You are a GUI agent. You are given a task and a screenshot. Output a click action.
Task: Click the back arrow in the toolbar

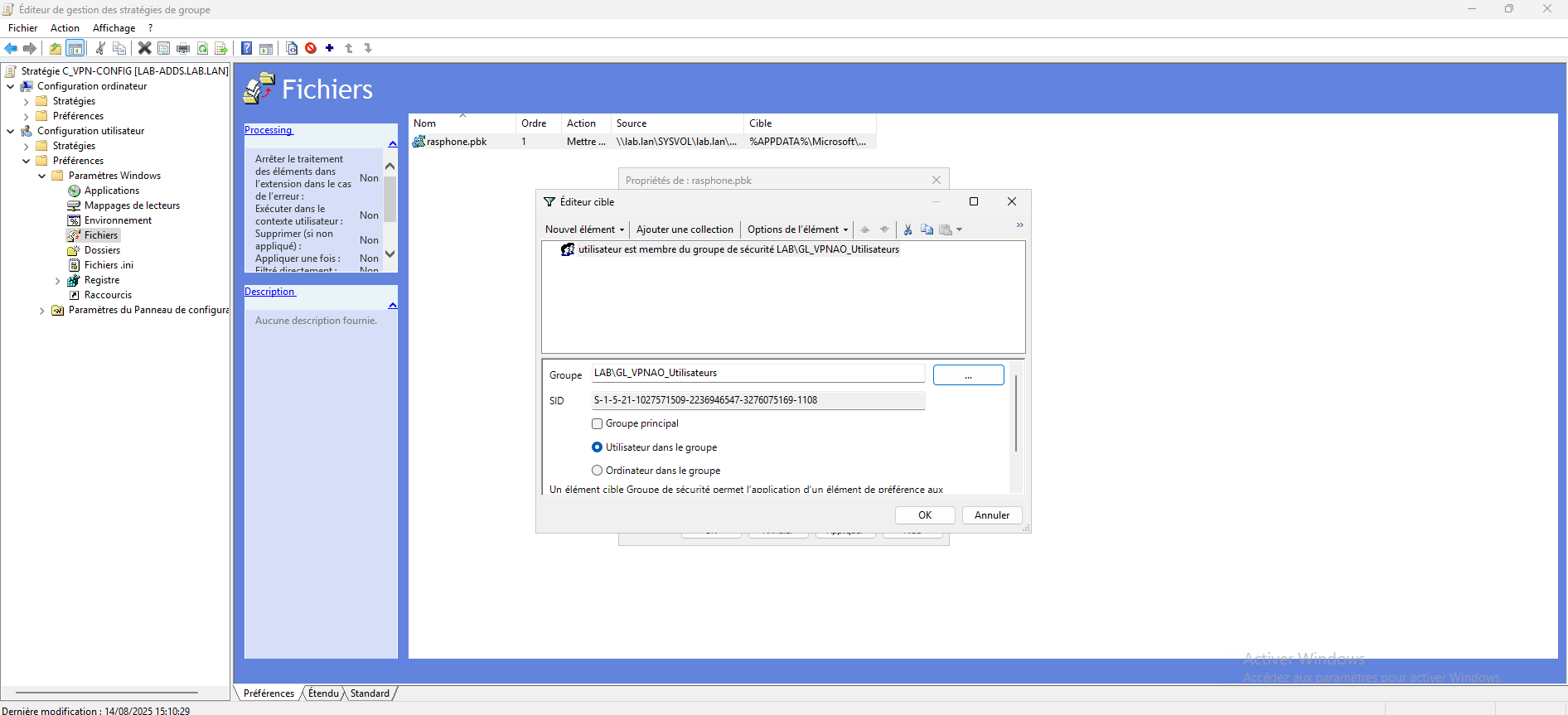[11, 48]
